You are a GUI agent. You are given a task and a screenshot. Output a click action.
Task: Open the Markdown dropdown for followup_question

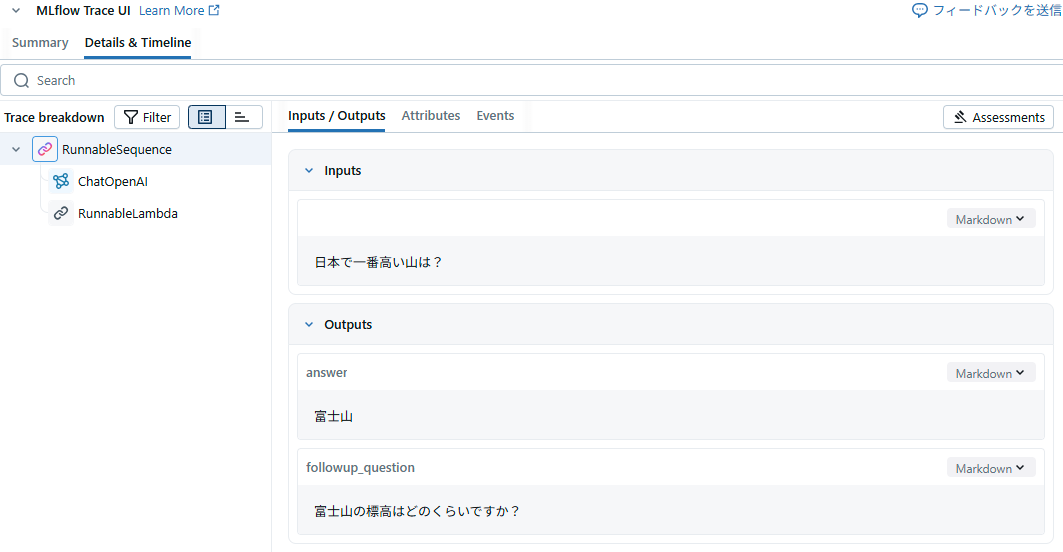990,468
